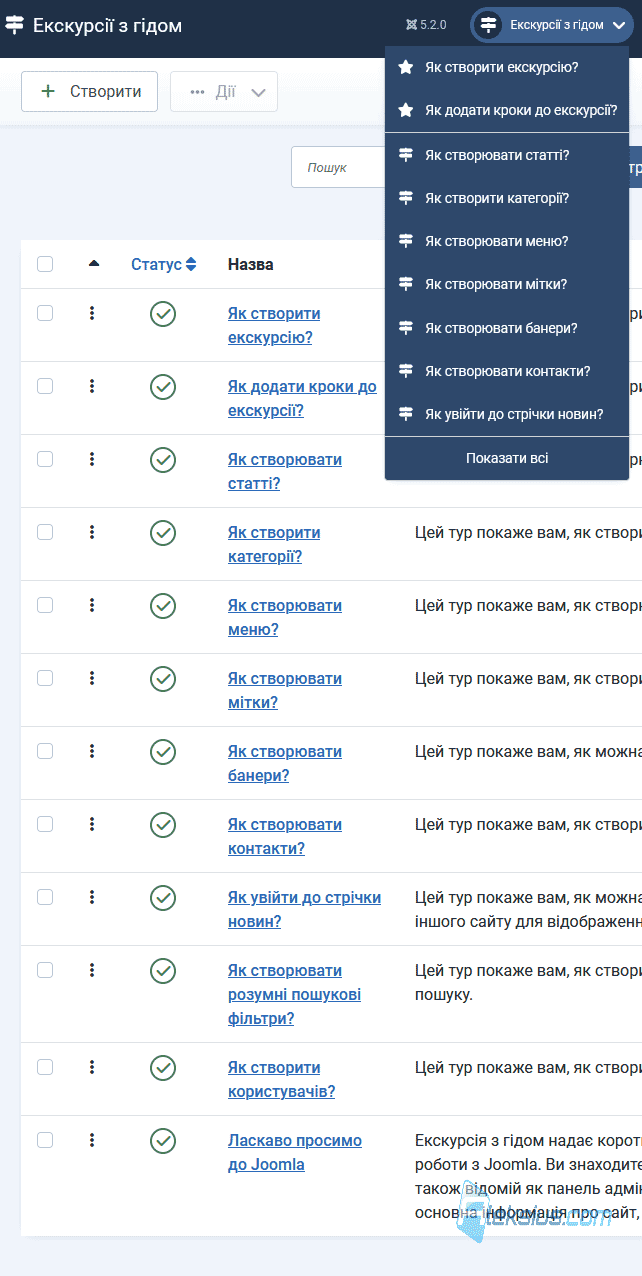Open the three-dots menu for Як створювати банери? row
Screen dimensions: 642x1276
(92, 751)
